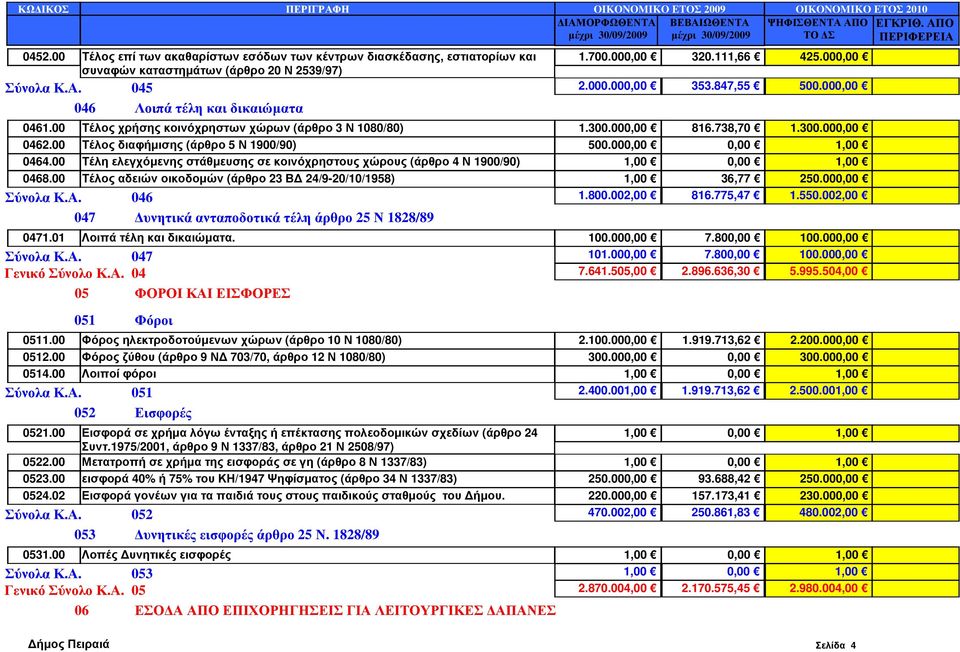960x652 pixels.
Task: Click the heading 052 Εισφορές
Action: coord(133,413)
